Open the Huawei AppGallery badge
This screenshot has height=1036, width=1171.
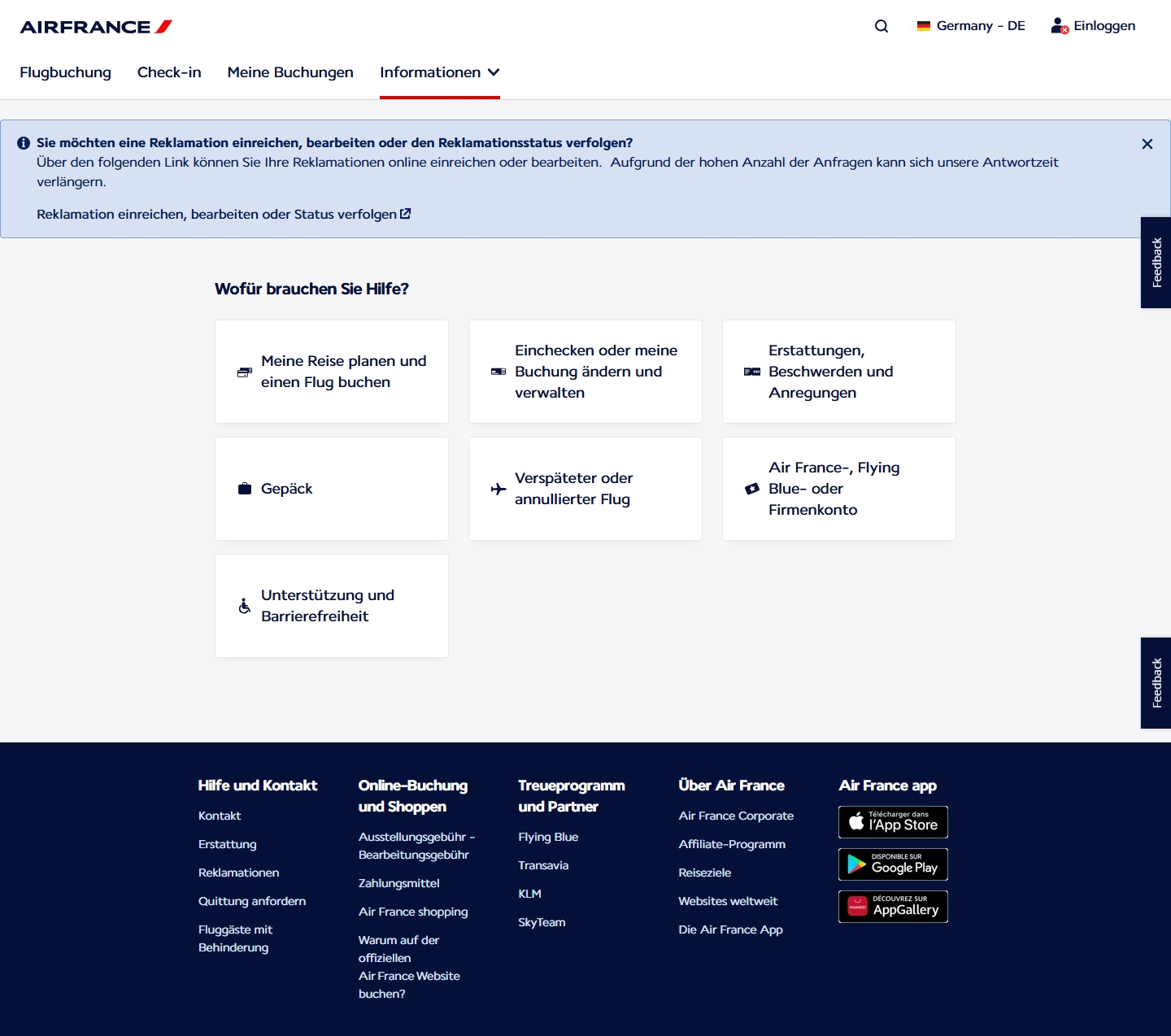pos(893,907)
